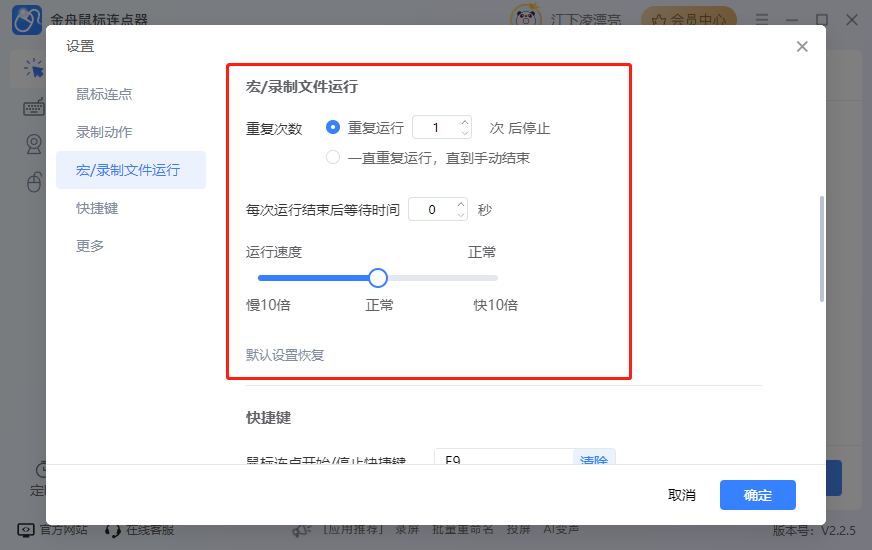
Task: Select the 重复运行 radio button
Action: 333,128
